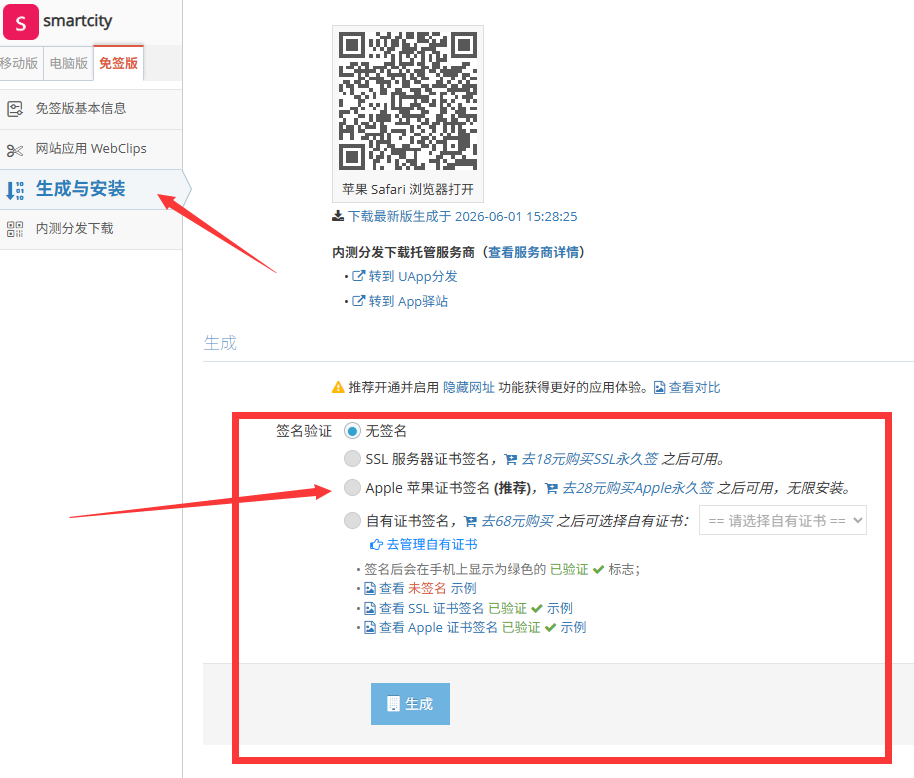View the 未签名 示例 link
This screenshot has width=914, height=778.
(x=428, y=589)
